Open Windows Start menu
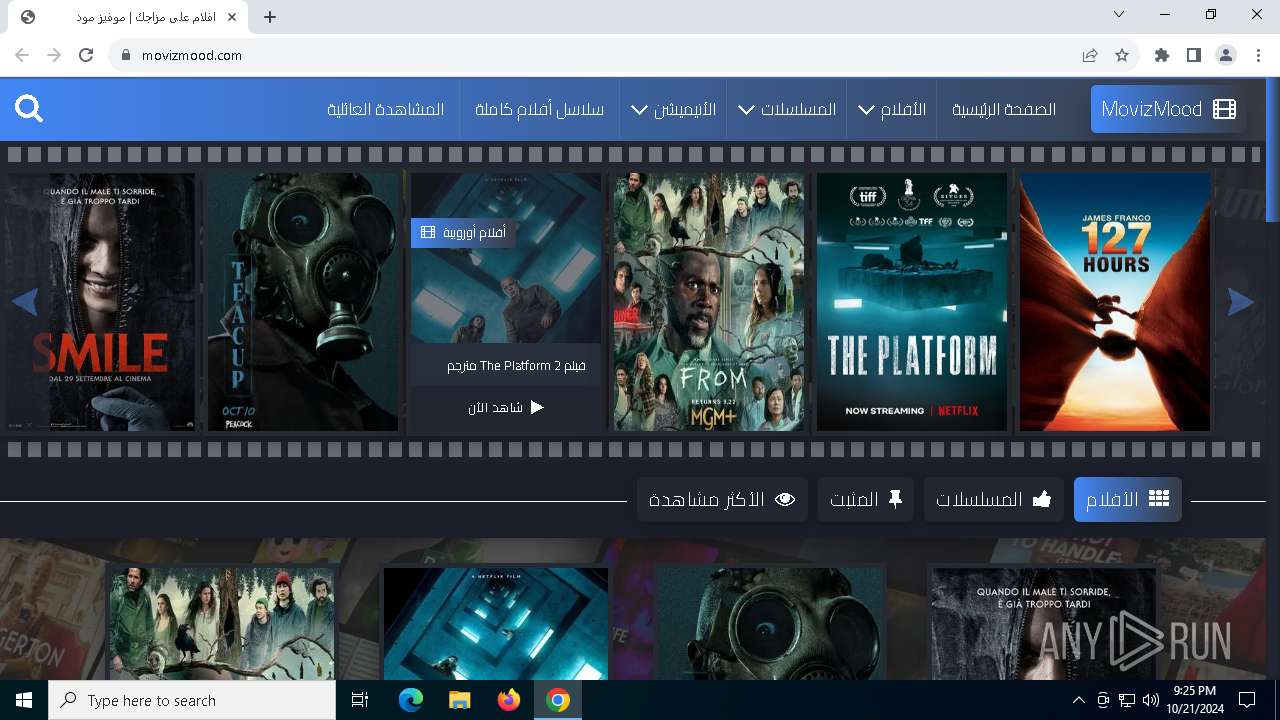 pyautogui.click(x=24, y=700)
